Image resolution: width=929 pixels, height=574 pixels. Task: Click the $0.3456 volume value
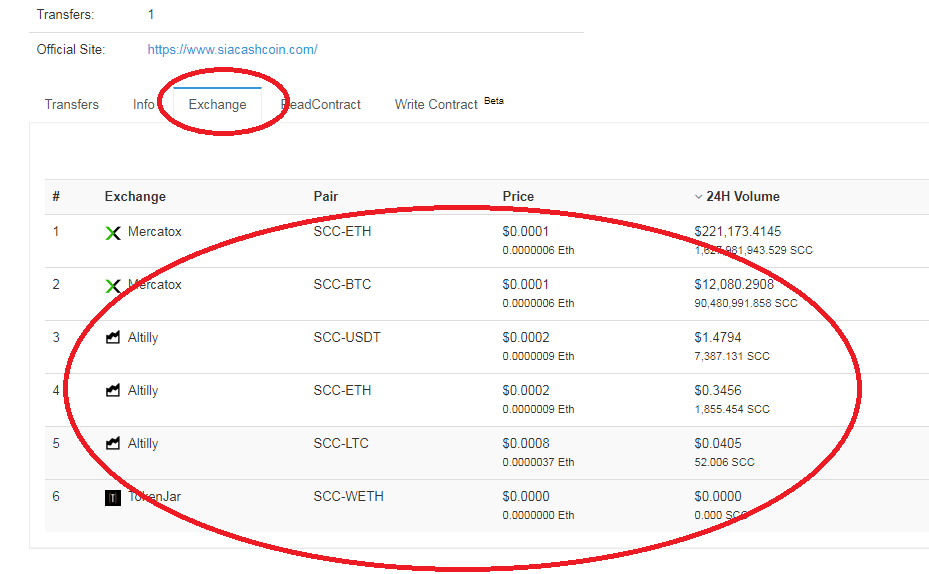coord(717,390)
